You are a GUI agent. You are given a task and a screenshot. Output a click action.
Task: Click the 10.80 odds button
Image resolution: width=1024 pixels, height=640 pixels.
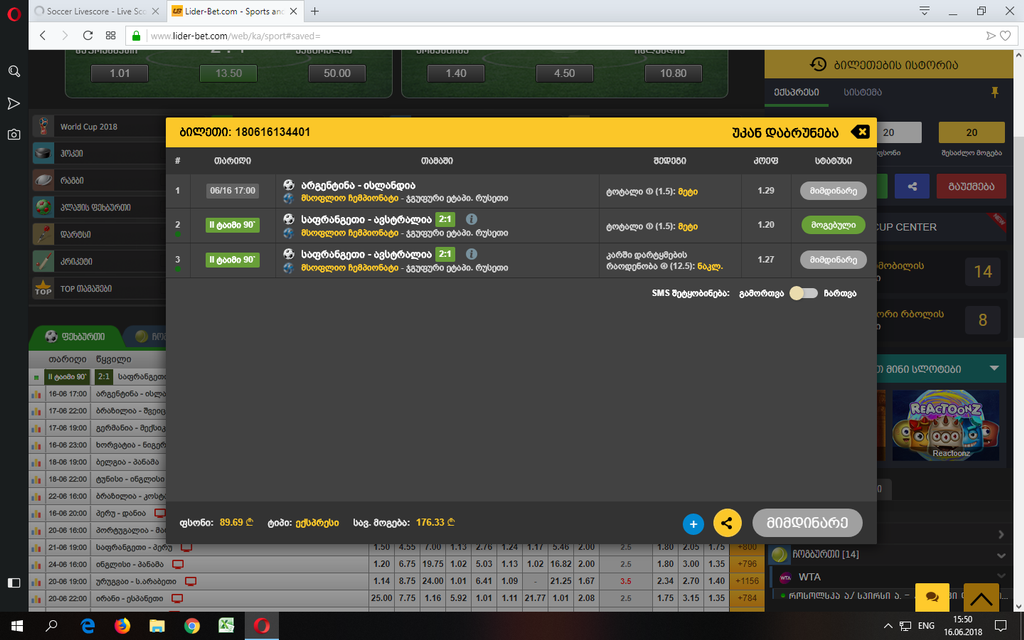[x=673, y=73]
